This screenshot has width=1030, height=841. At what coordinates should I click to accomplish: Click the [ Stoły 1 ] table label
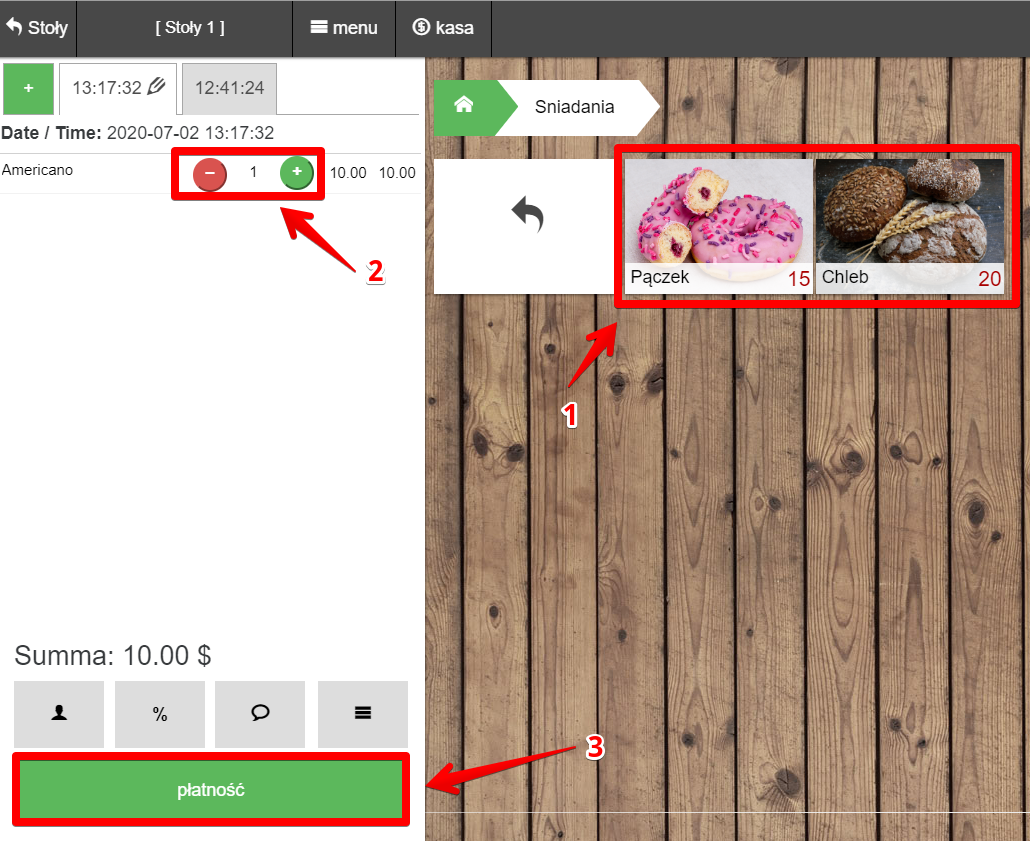tap(190, 28)
